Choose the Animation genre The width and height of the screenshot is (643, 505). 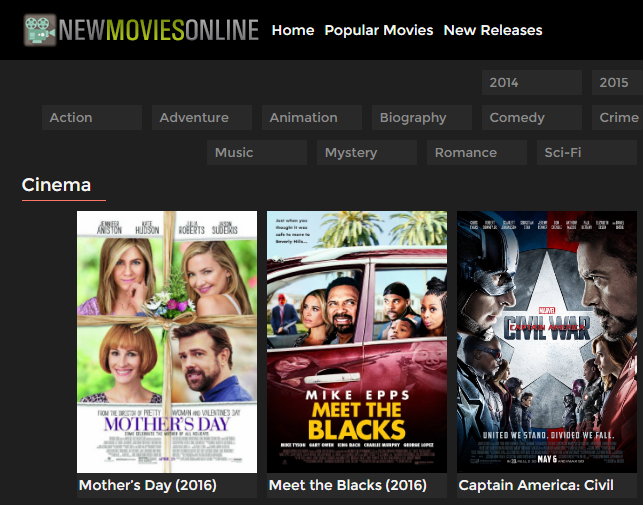pos(312,117)
